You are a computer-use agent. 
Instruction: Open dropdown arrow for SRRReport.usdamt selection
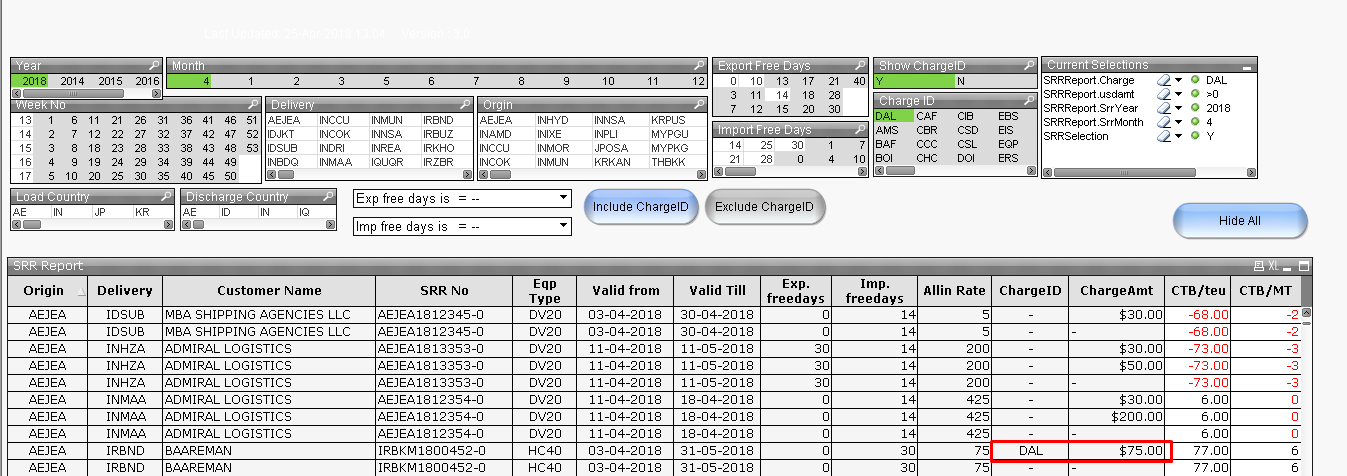(1178, 94)
